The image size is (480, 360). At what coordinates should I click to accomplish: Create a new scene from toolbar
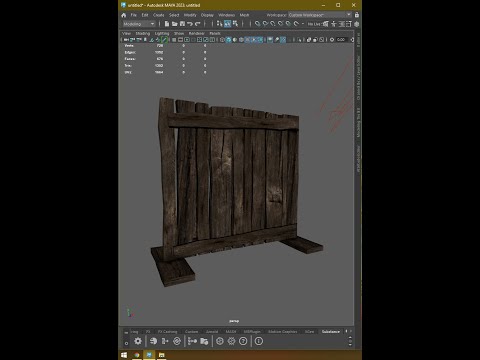167,24
